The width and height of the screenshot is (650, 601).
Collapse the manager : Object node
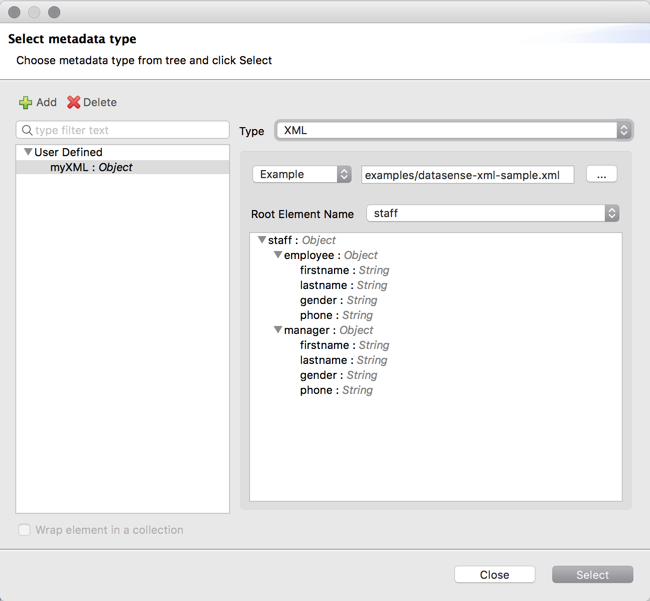coord(278,331)
